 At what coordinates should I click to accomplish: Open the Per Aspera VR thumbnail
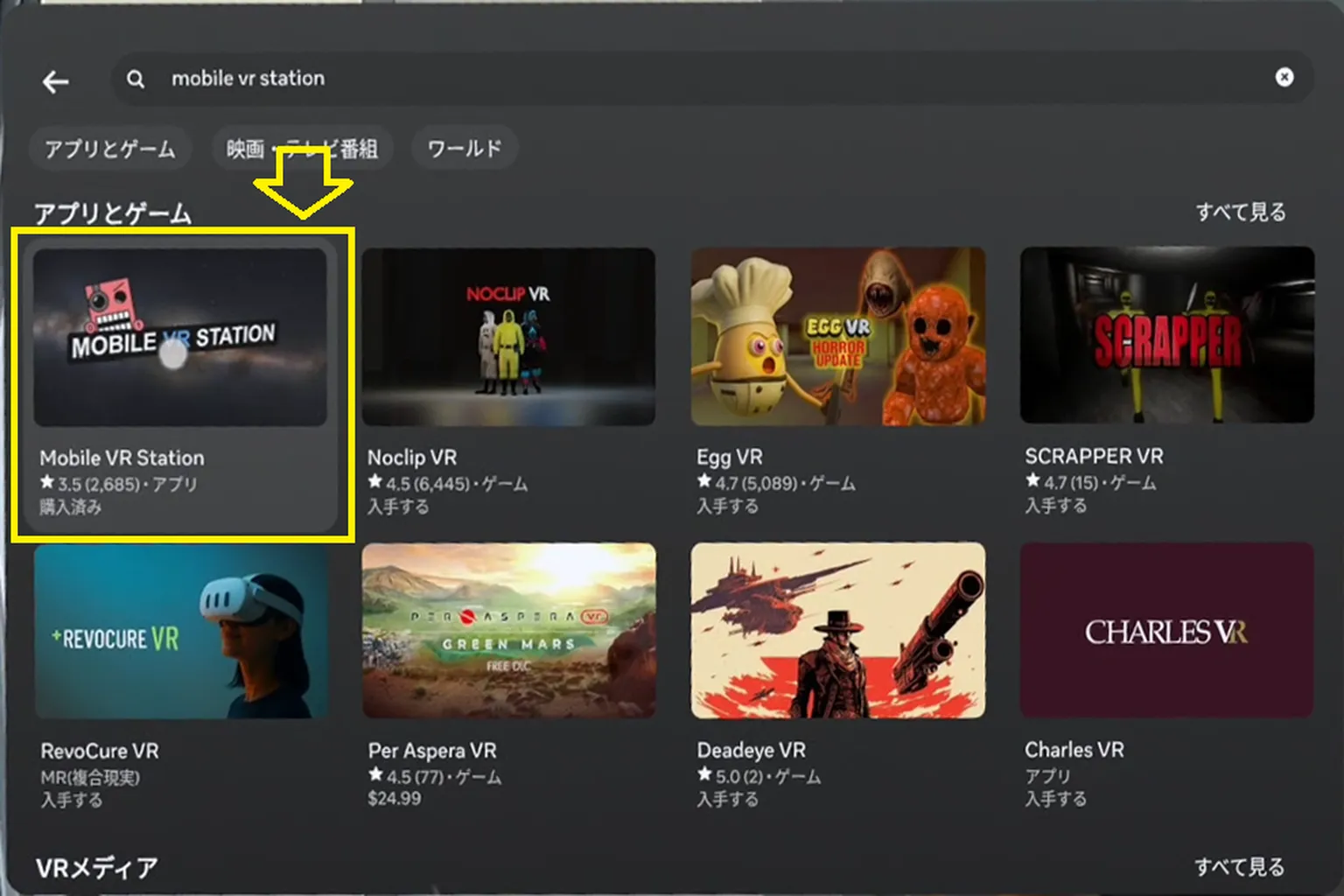508,631
